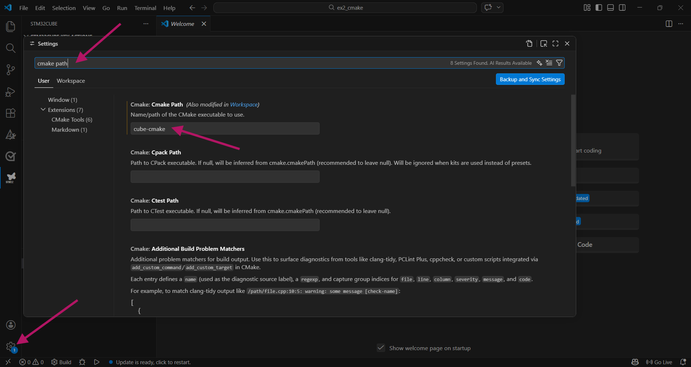Open the Workspace link in Cmake Path
The height and width of the screenshot is (367, 691).
[243, 105]
